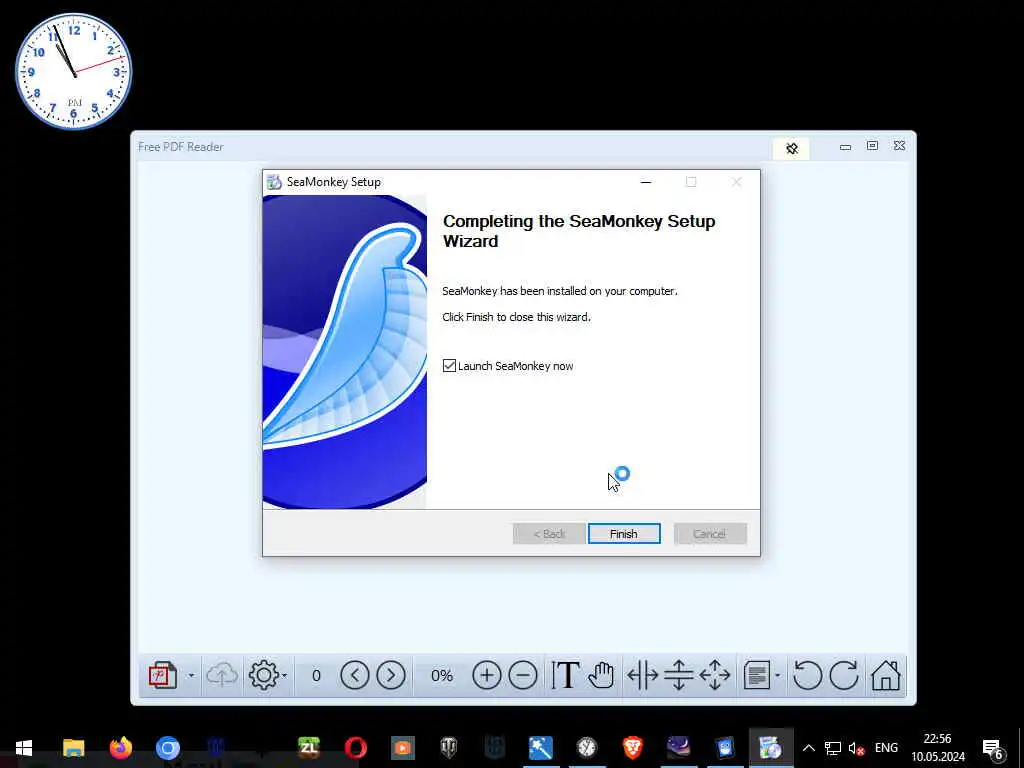Click the page number field showing 0

(316, 675)
